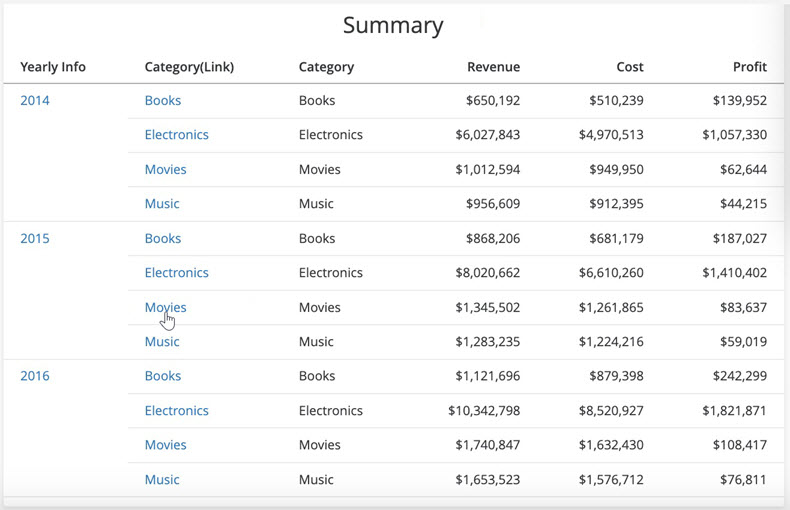This screenshot has width=790, height=510.
Task: Open the Movies link for 2016
Action: 165,445
